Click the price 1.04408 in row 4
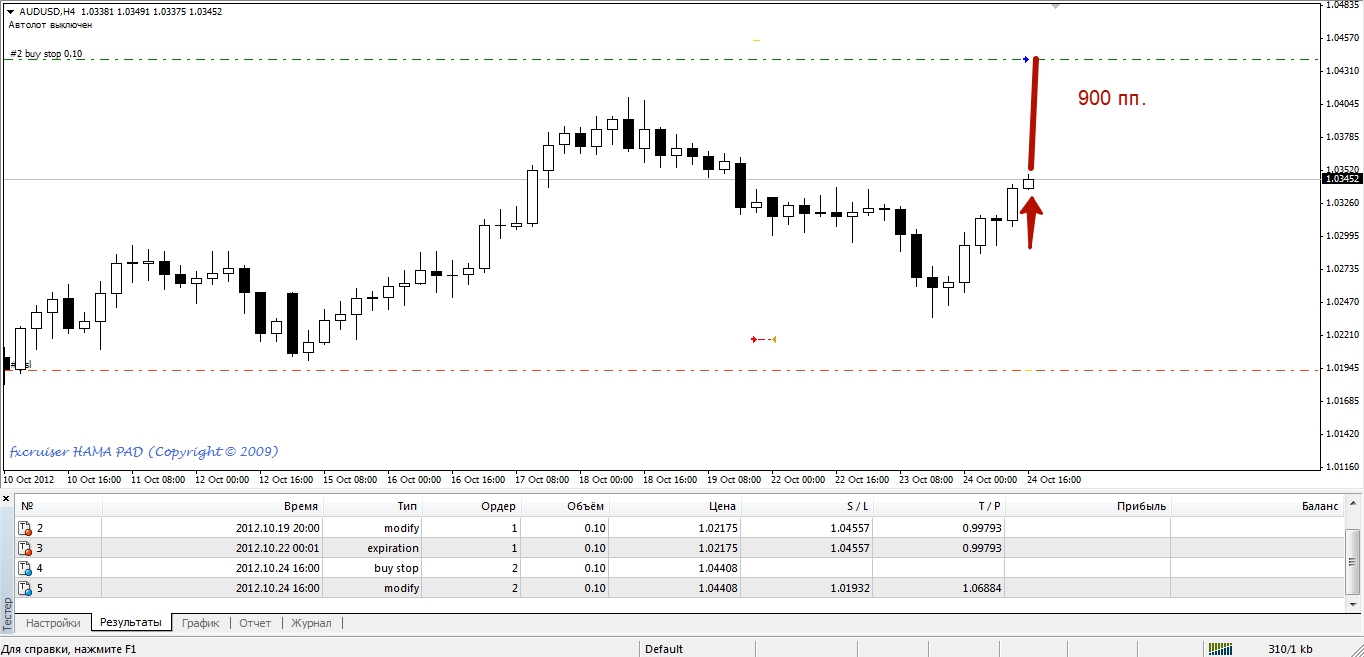The width and height of the screenshot is (1364, 657). [718, 568]
